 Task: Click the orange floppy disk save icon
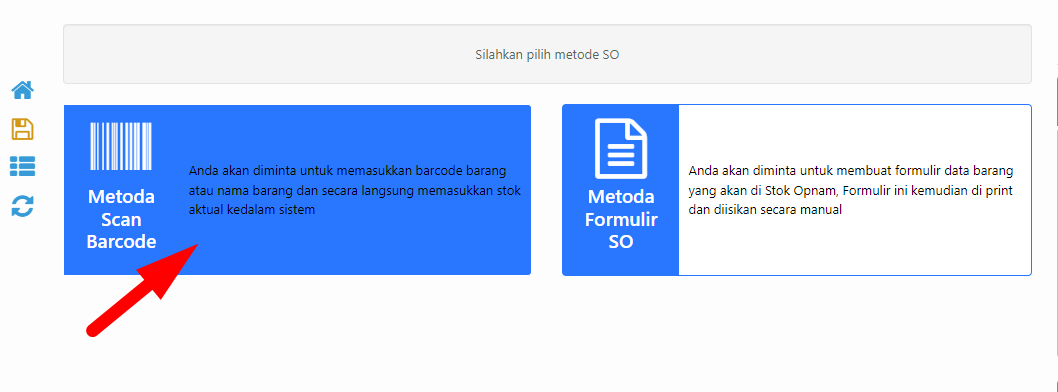click(x=22, y=128)
